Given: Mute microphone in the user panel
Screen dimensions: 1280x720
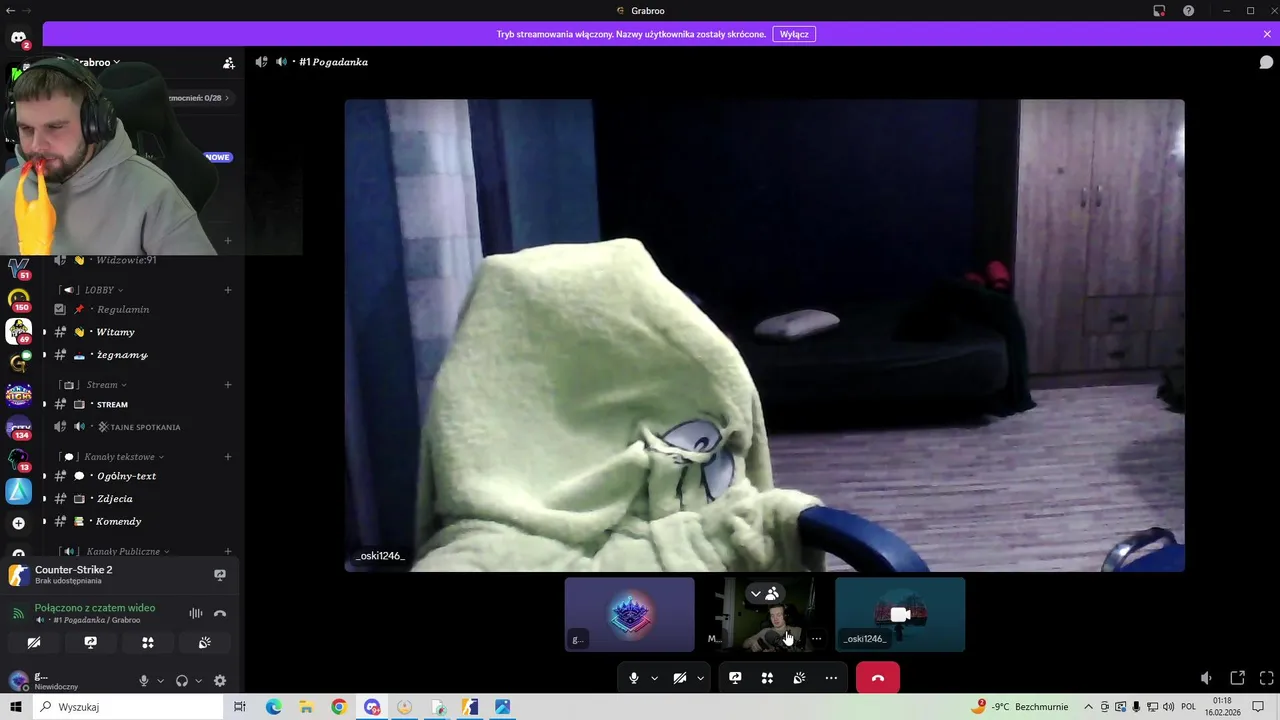Looking at the screenshot, I should coord(144,681).
